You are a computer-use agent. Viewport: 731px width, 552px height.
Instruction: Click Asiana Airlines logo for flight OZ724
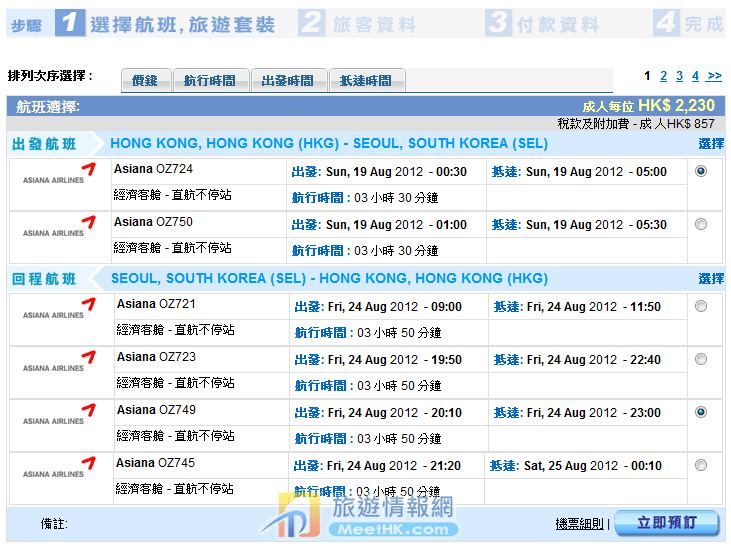(x=59, y=175)
